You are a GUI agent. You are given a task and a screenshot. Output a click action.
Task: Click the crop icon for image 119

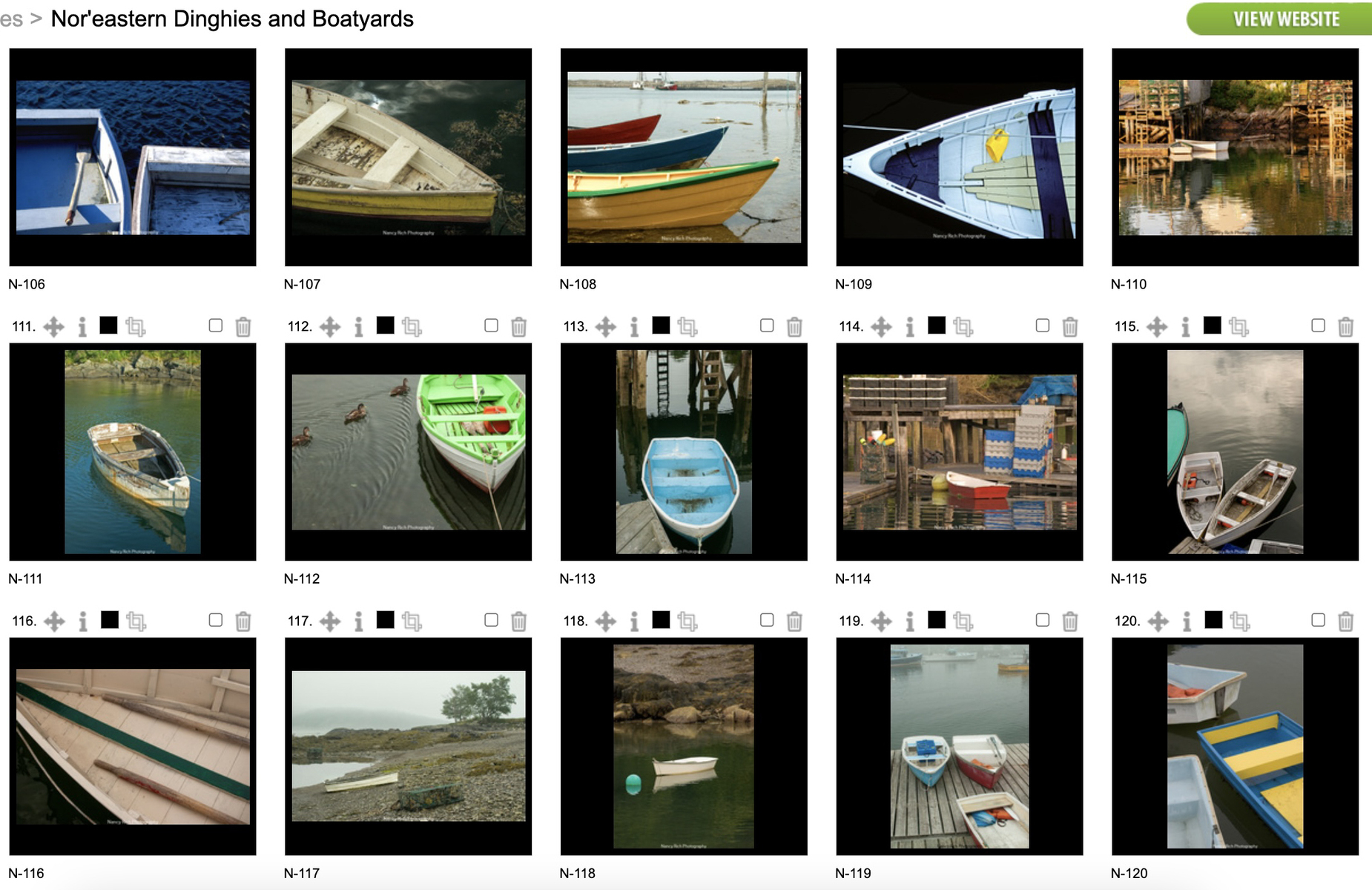click(963, 621)
